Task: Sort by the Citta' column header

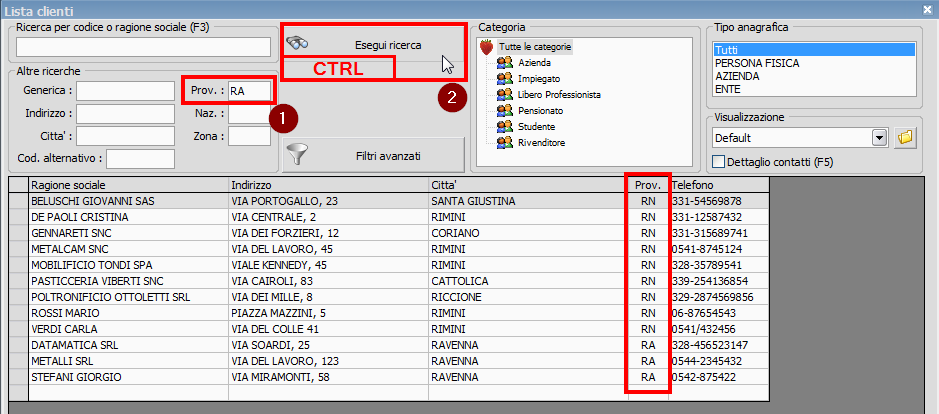Action: [x=527, y=185]
